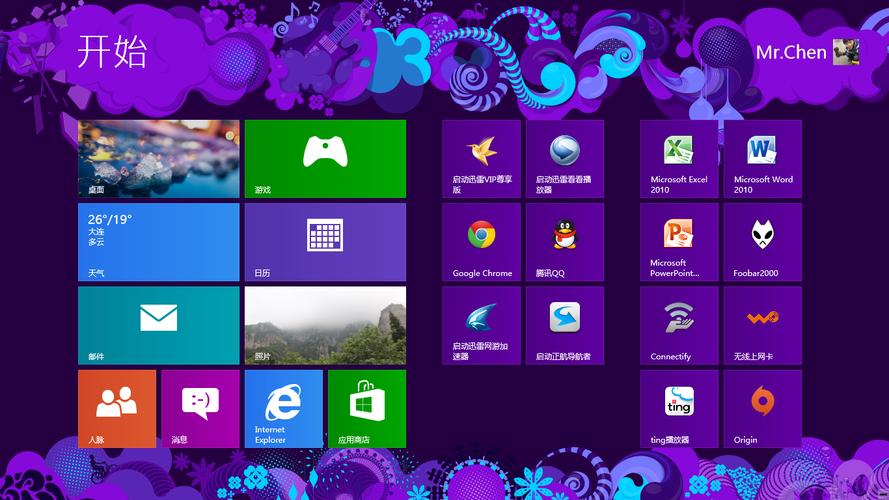Open the green Store shopping bag tile
The width and height of the screenshot is (889, 500).
(367, 409)
